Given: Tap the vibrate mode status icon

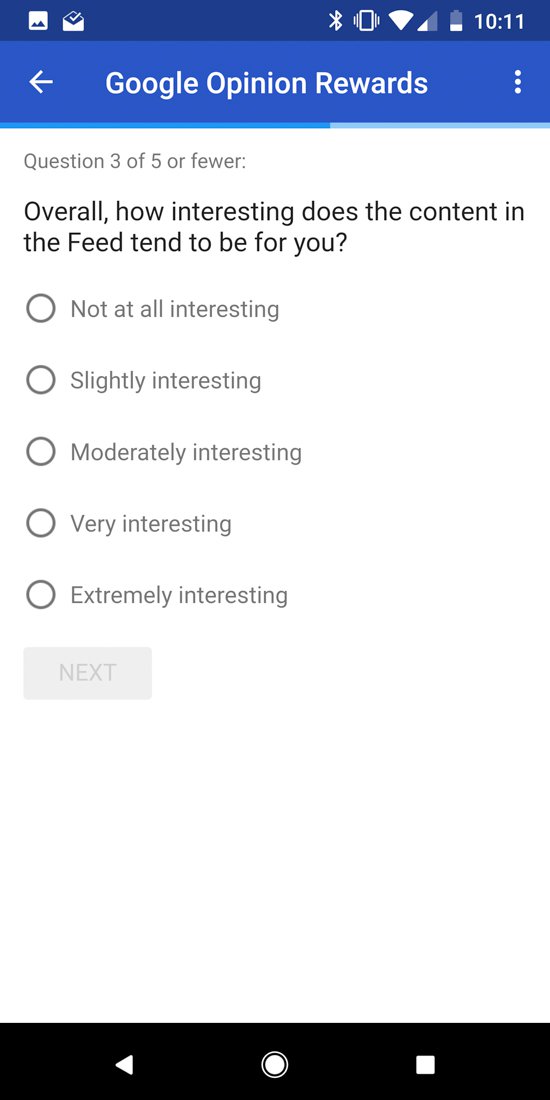Looking at the screenshot, I should (x=366, y=22).
